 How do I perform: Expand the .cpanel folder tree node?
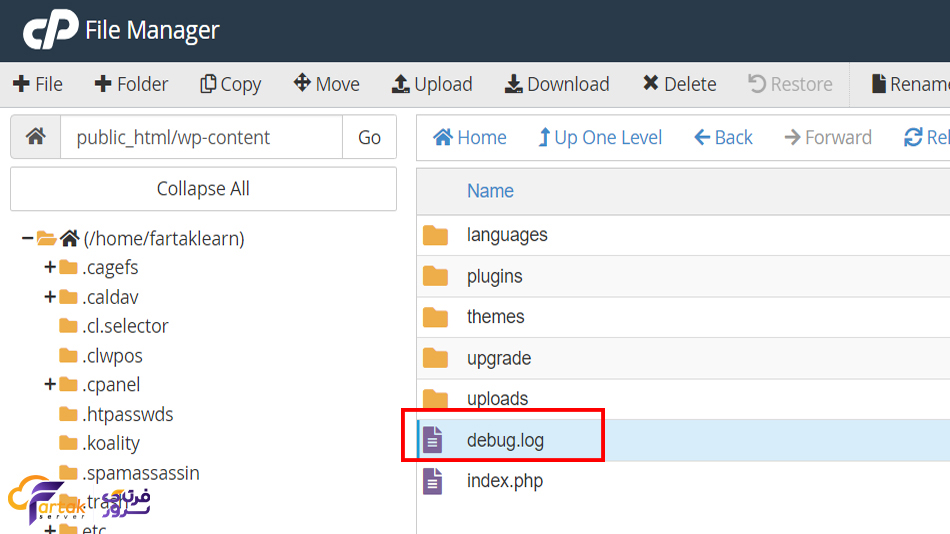tap(49, 385)
